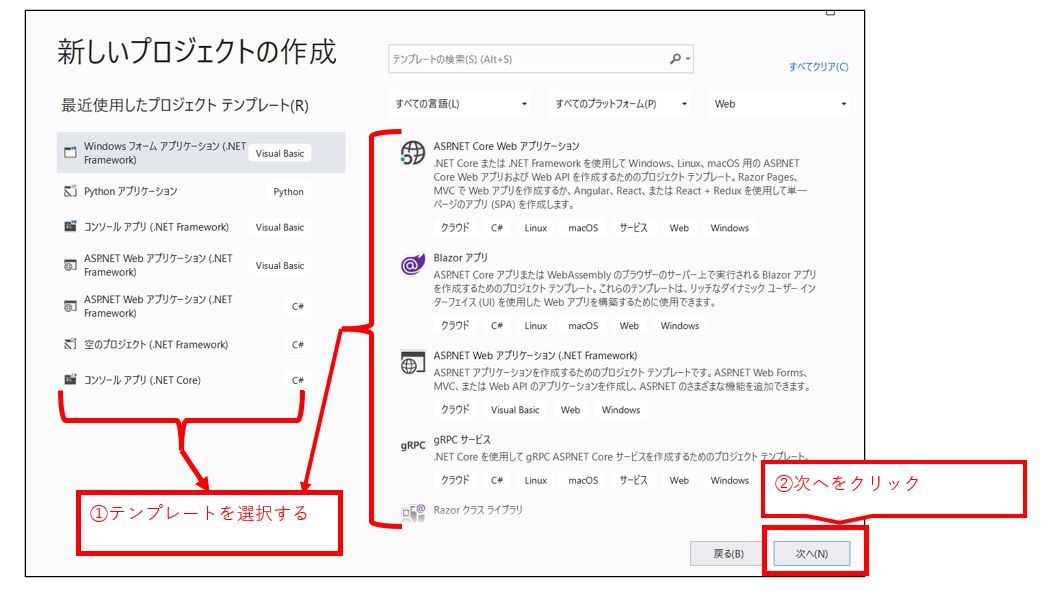
Task: Open the すべてのプラットフォーム platform filter dropdown
Action: [x=620, y=104]
